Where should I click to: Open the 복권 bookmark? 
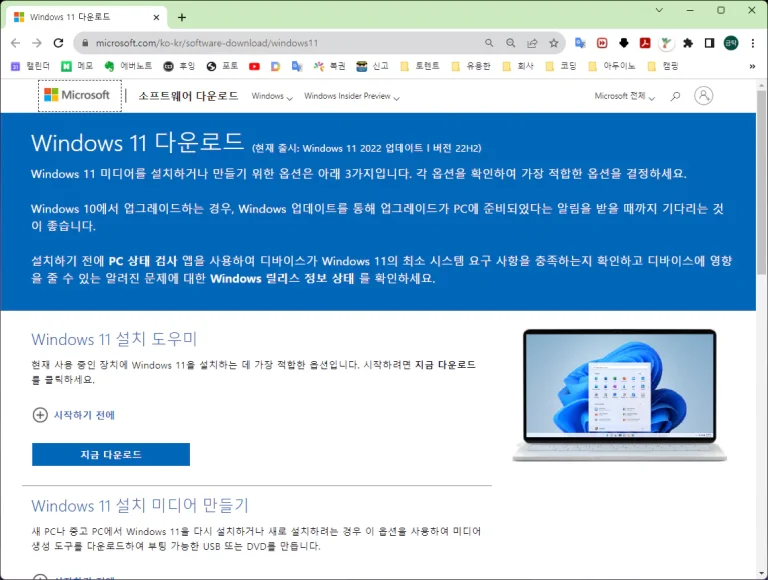[330, 66]
